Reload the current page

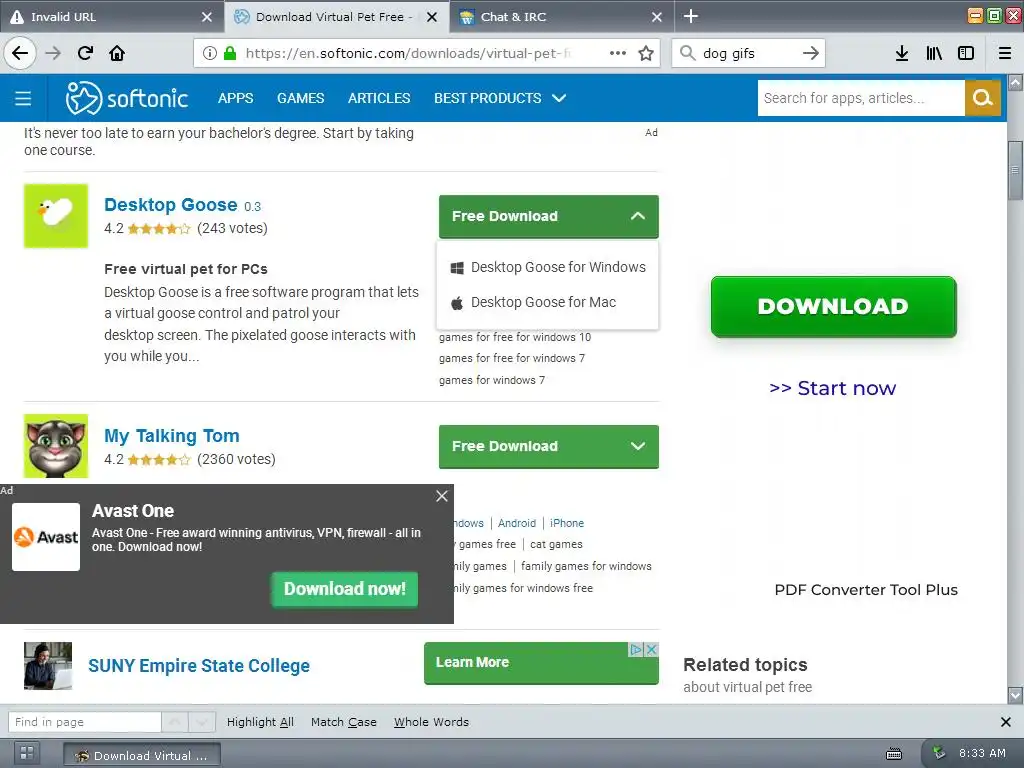click(x=85, y=53)
